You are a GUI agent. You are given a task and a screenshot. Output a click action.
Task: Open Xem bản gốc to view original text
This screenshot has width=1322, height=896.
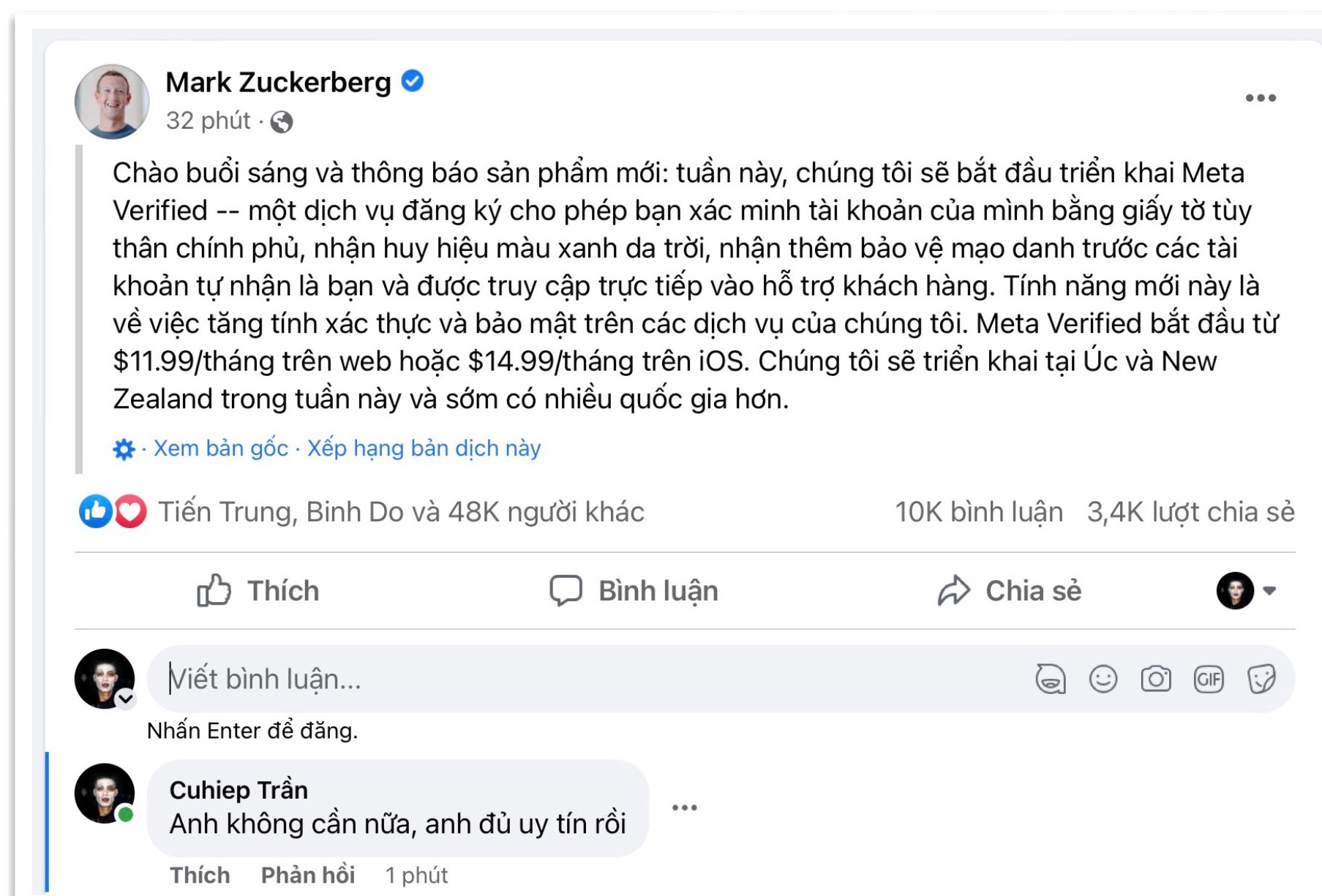pyautogui.click(x=219, y=448)
